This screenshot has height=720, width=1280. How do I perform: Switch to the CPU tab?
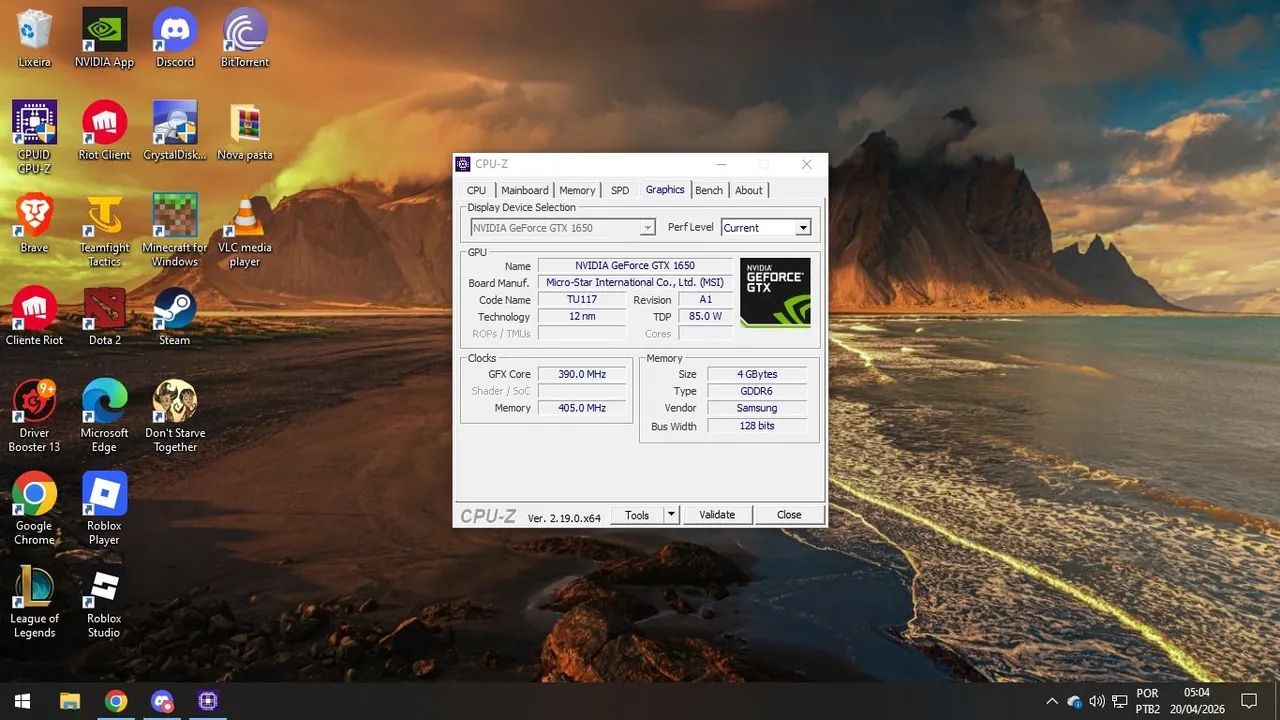(x=476, y=190)
